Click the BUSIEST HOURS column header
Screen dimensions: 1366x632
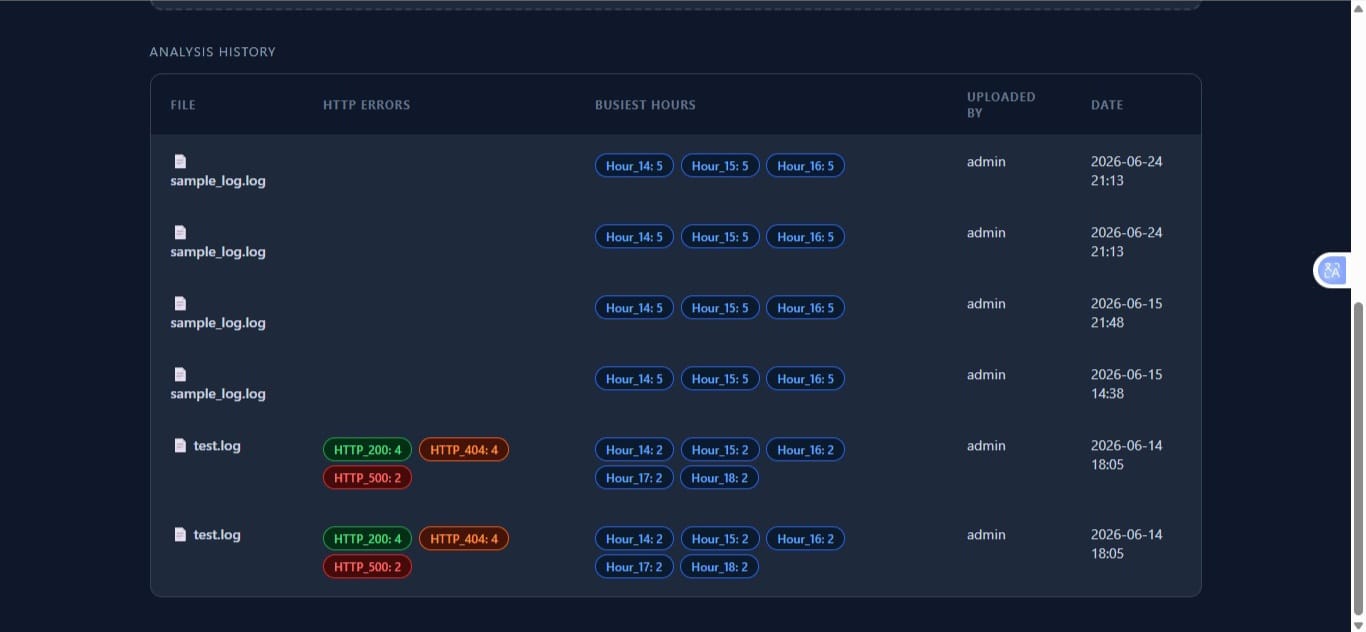tap(645, 105)
